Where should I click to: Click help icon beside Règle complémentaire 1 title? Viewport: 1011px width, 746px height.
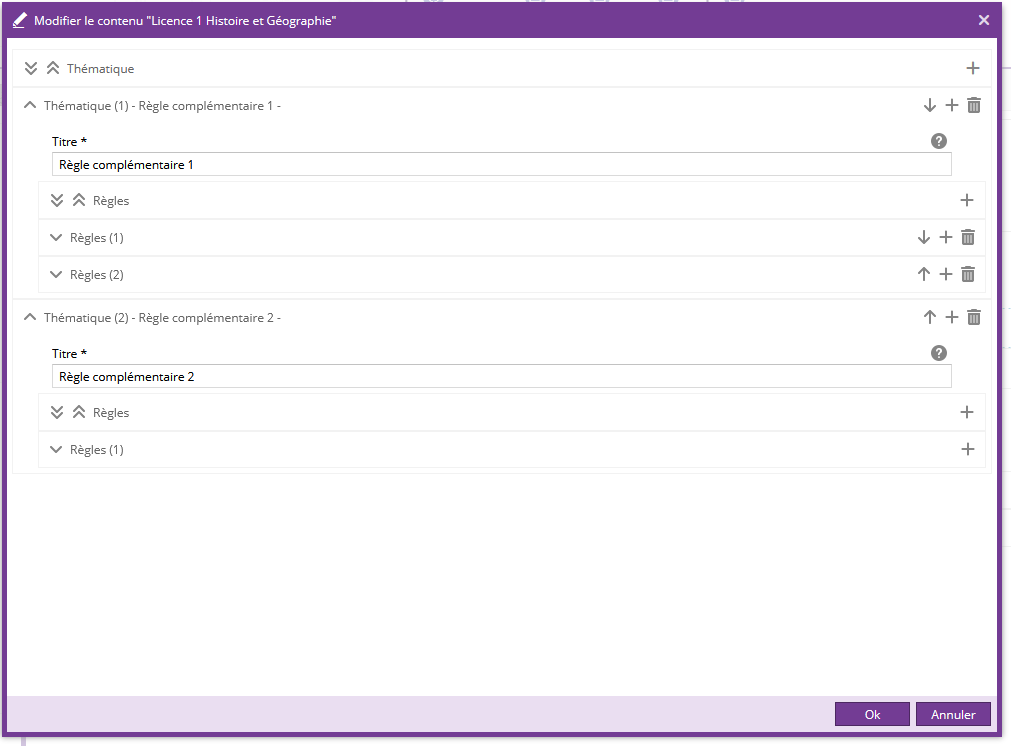938,141
